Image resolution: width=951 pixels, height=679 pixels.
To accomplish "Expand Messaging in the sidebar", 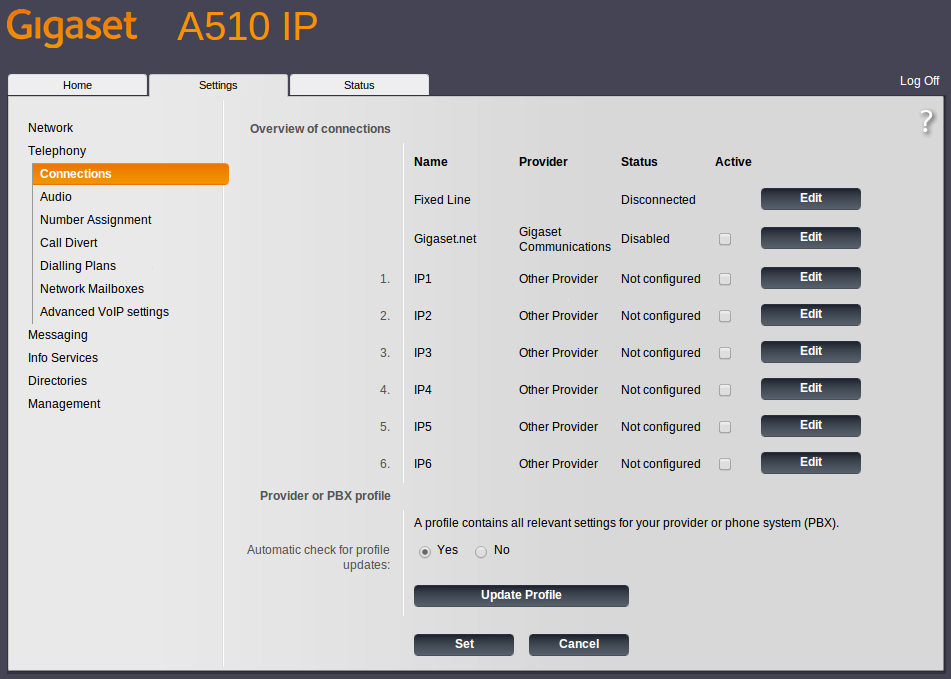I will click(x=57, y=335).
